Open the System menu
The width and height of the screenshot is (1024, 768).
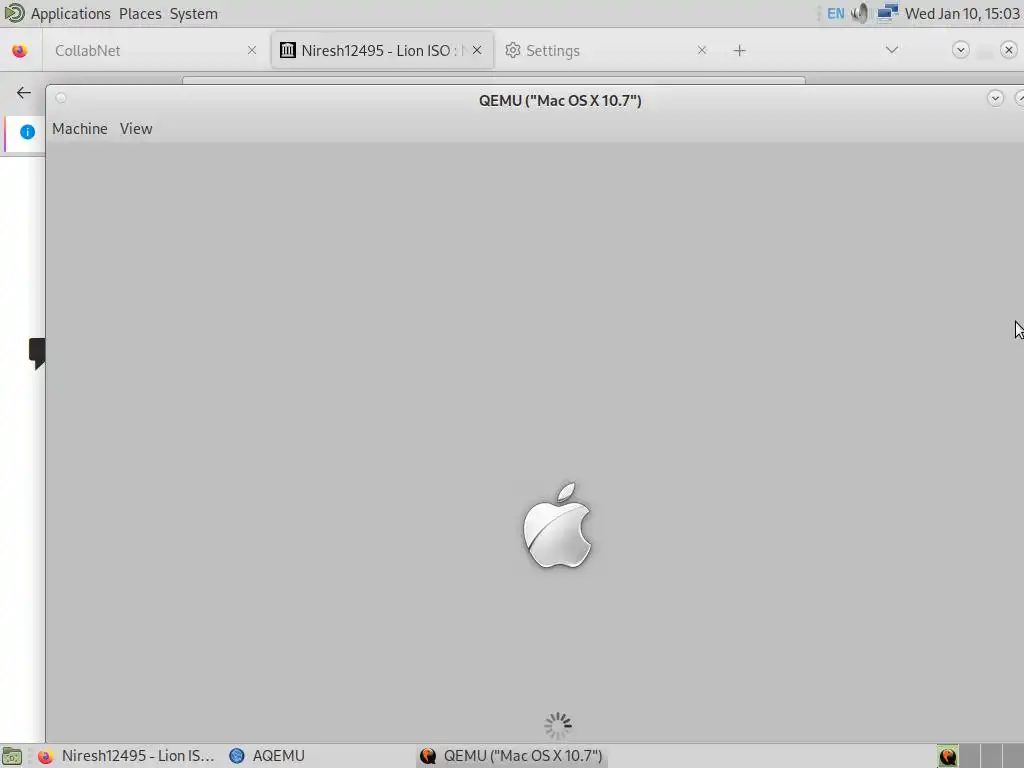click(x=193, y=14)
